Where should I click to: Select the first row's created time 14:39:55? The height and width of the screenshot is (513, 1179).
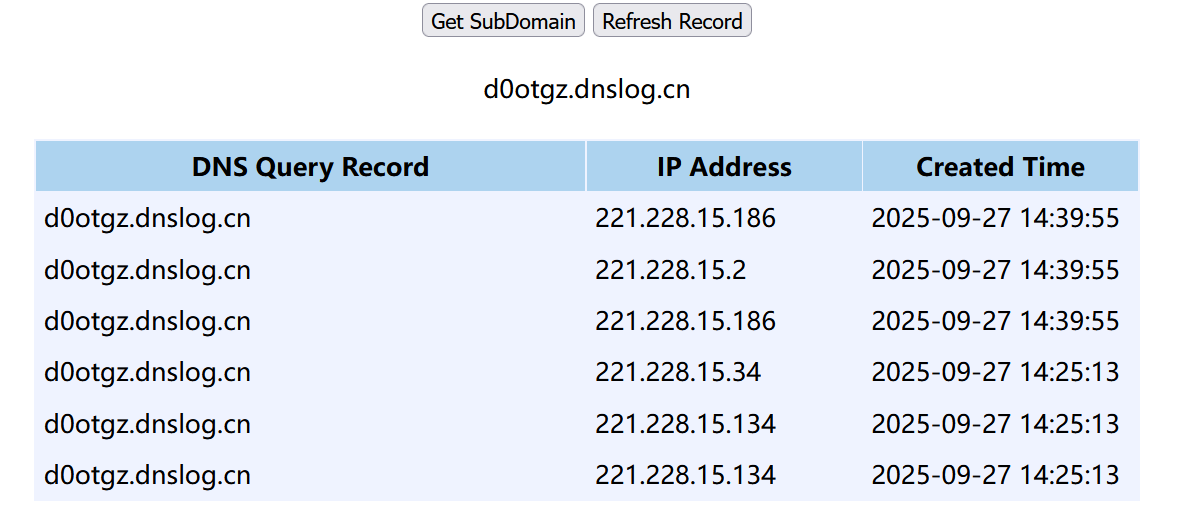point(995,218)
